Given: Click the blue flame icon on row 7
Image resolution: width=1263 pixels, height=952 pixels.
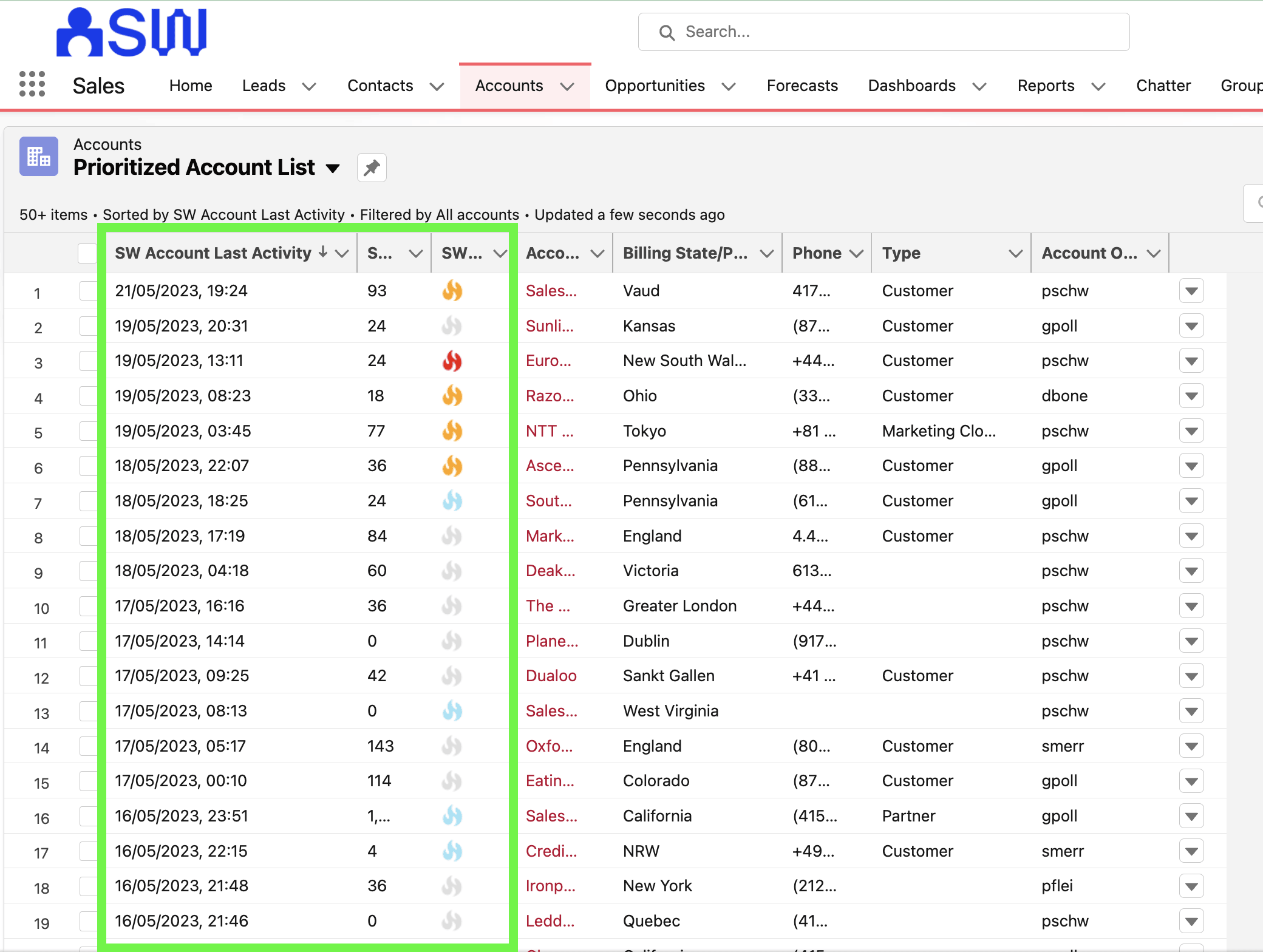Looking at the screenshot, I should coord(452,500).
